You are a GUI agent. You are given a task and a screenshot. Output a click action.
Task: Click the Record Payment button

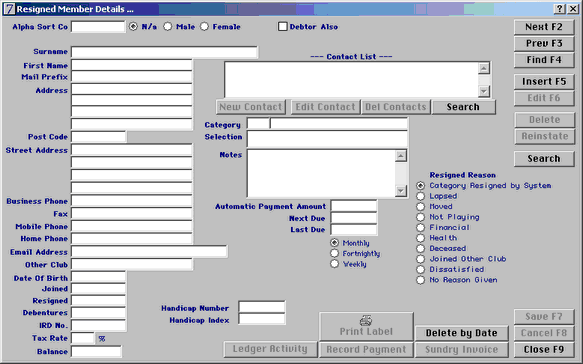click(x=366, y=349)
